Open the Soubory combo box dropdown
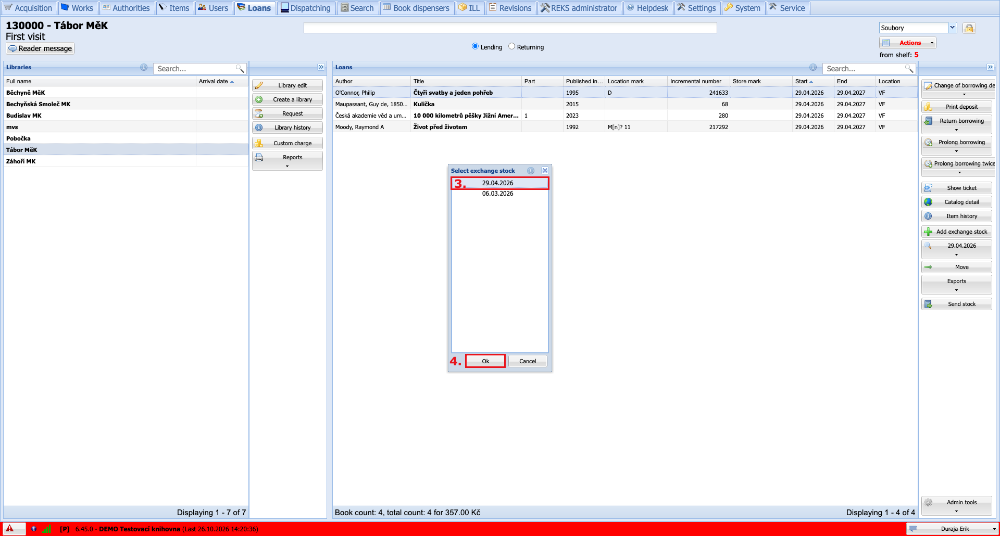1000x536 pixels. tap(953, 28)
